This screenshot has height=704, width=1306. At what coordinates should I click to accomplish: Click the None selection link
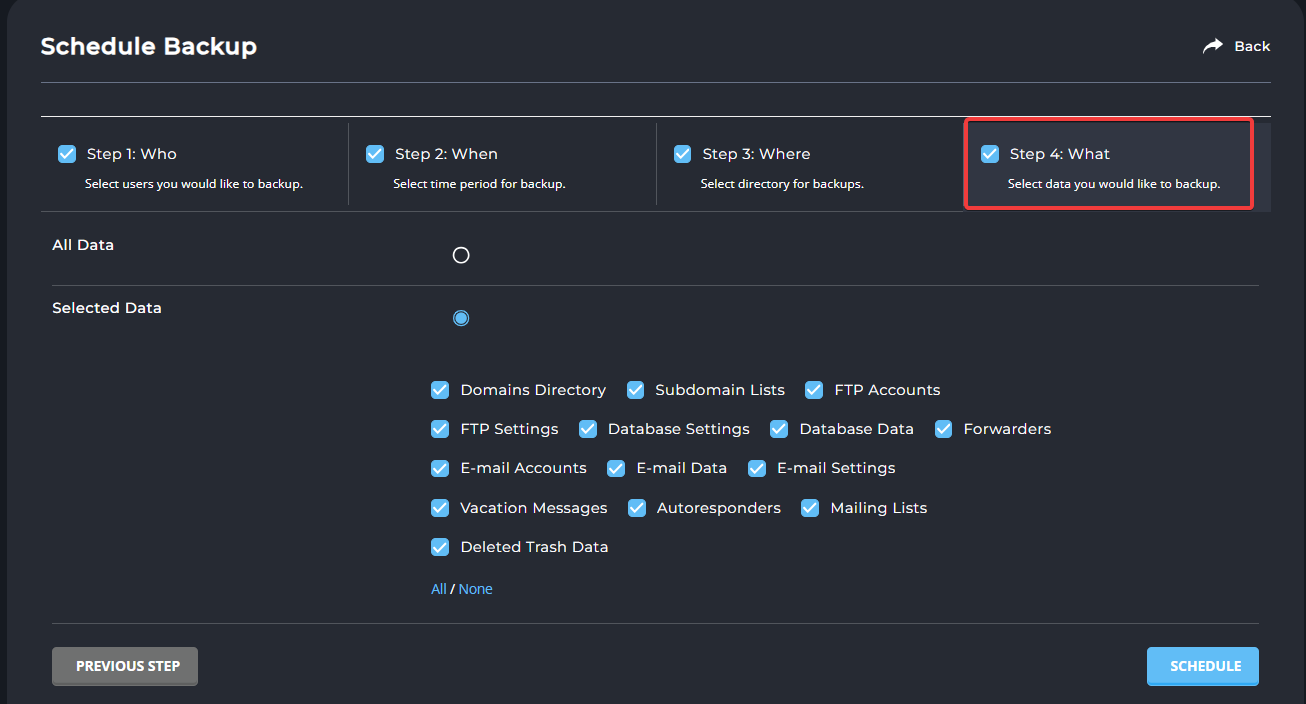[476, 589]
